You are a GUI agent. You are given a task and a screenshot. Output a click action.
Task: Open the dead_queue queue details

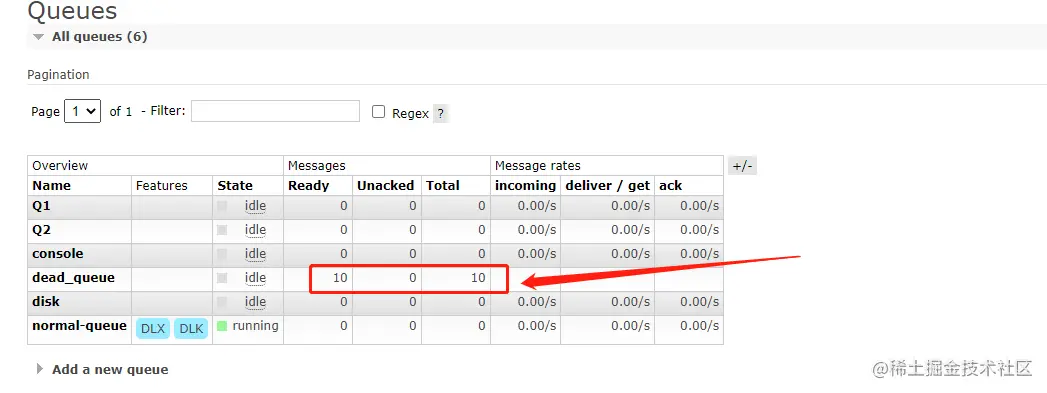point(73,278)
